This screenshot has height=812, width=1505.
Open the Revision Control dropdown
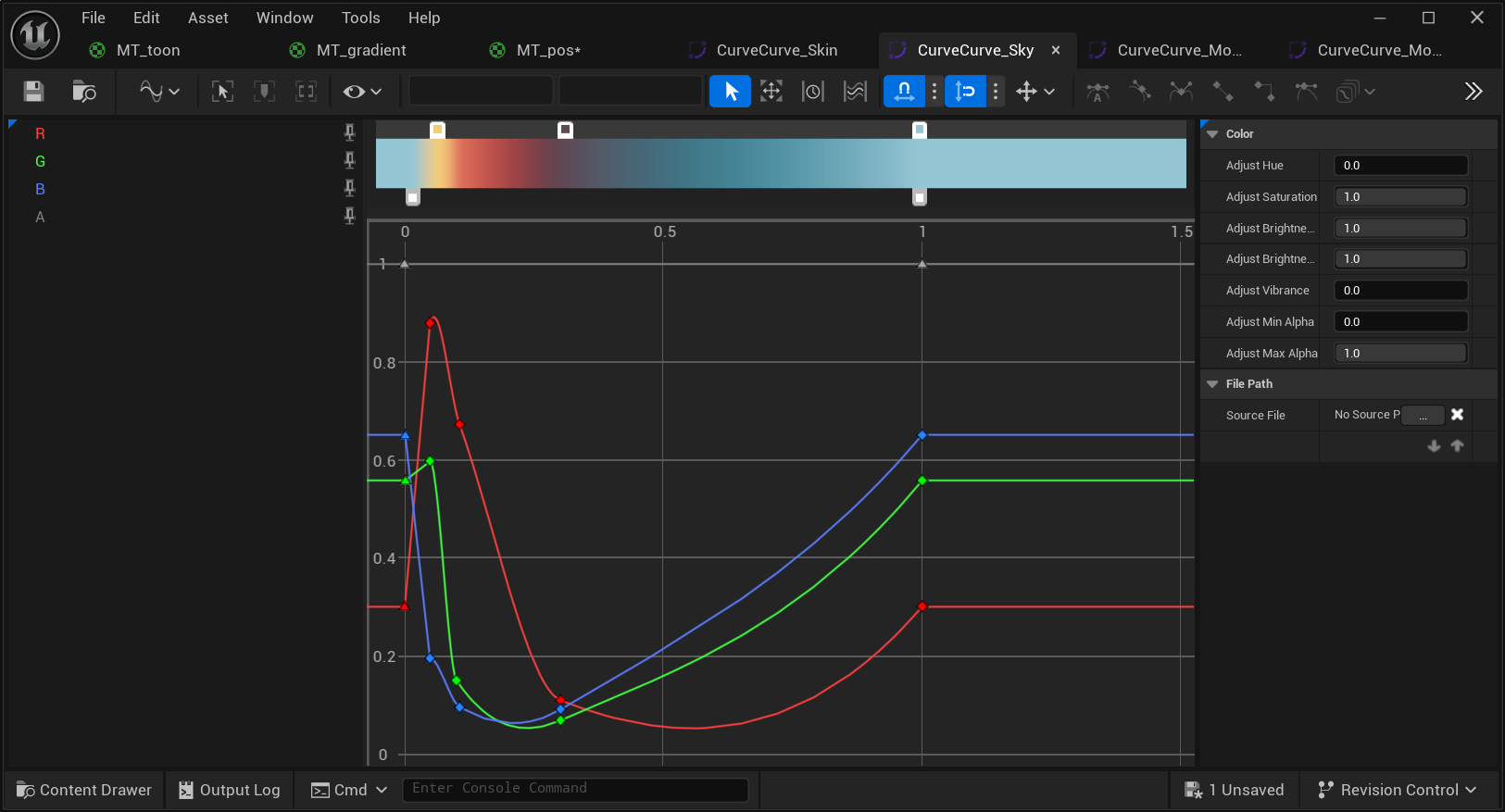pyautogui.click(x=1398, y=790)
